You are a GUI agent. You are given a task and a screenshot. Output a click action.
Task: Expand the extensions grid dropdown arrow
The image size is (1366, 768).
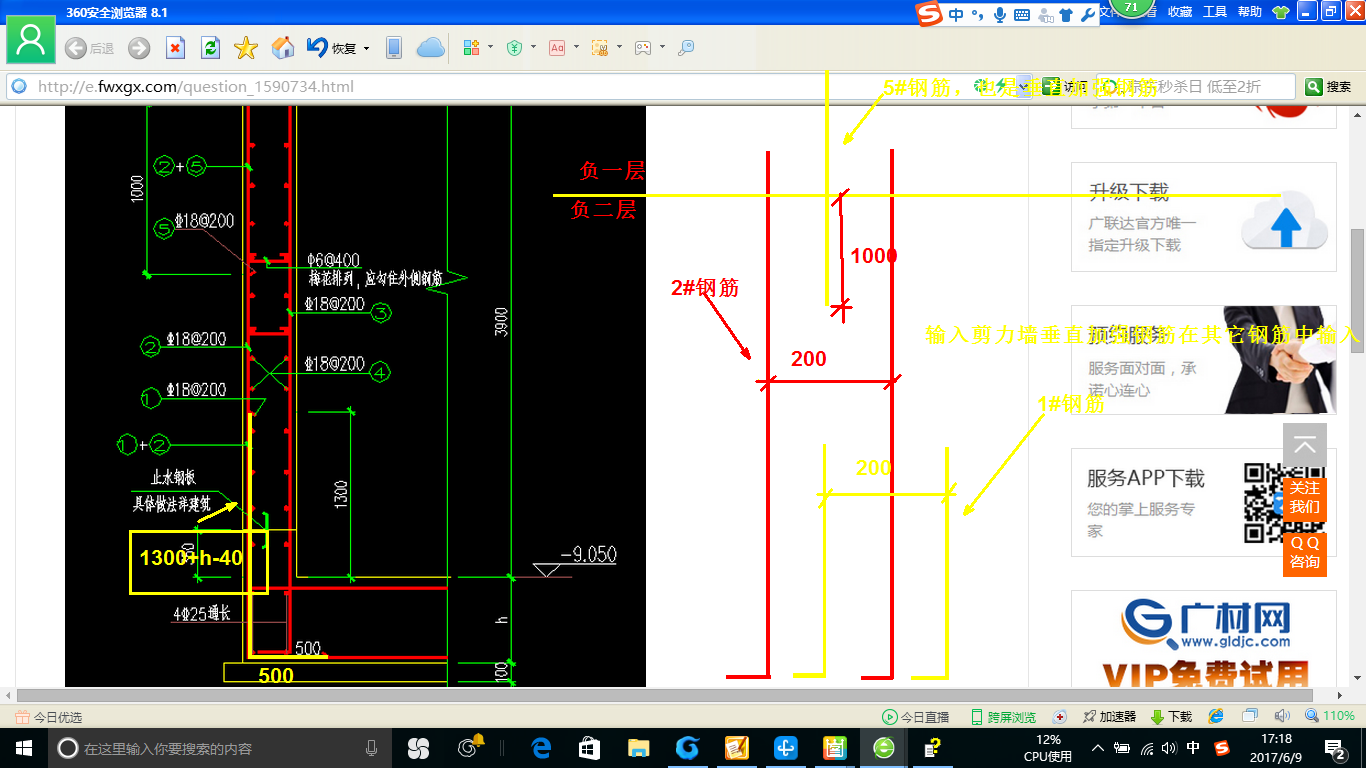pyautogui.click(x=490, y=48)
